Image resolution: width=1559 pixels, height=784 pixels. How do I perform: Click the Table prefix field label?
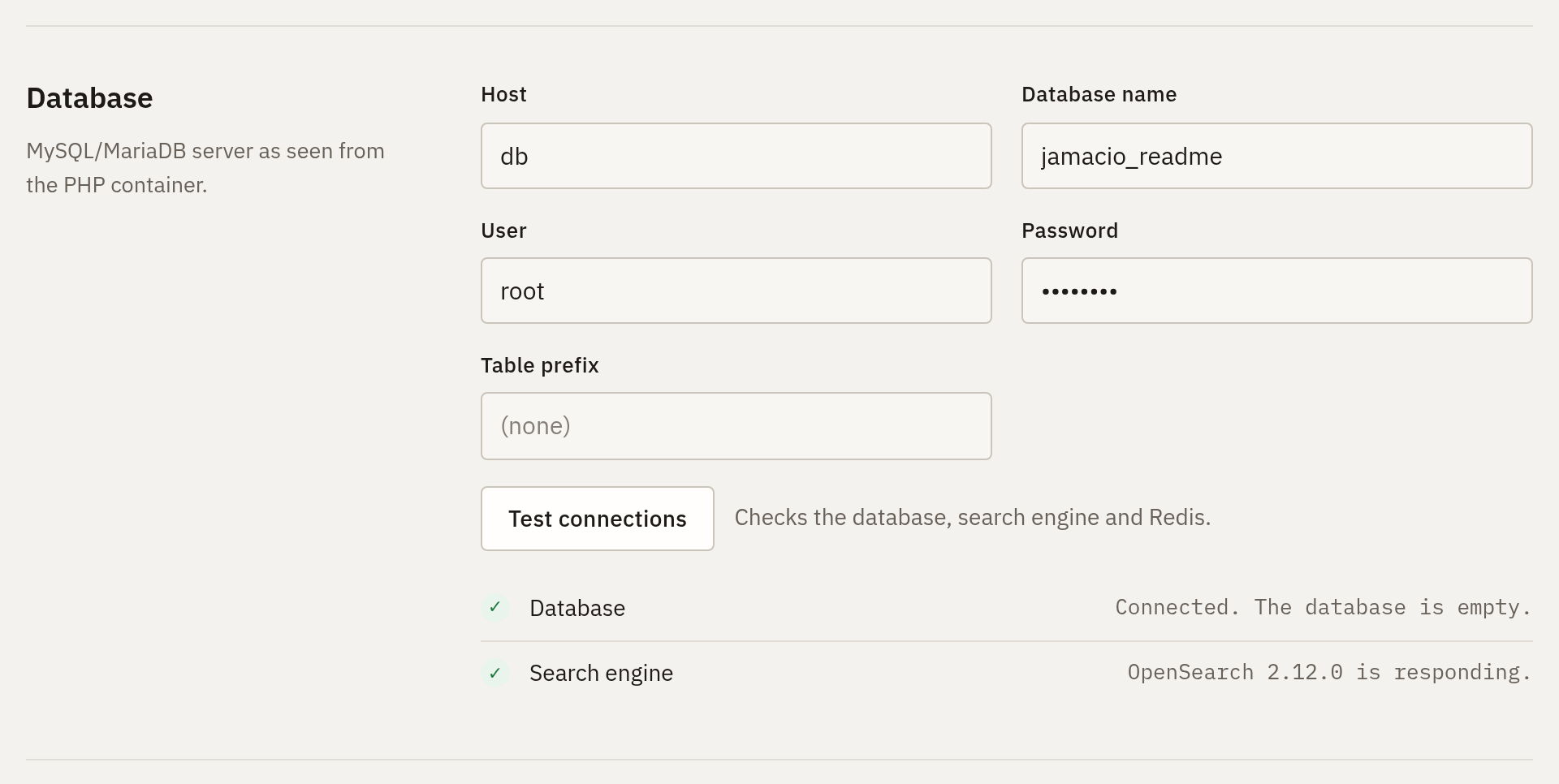click(x=540, y=365)
